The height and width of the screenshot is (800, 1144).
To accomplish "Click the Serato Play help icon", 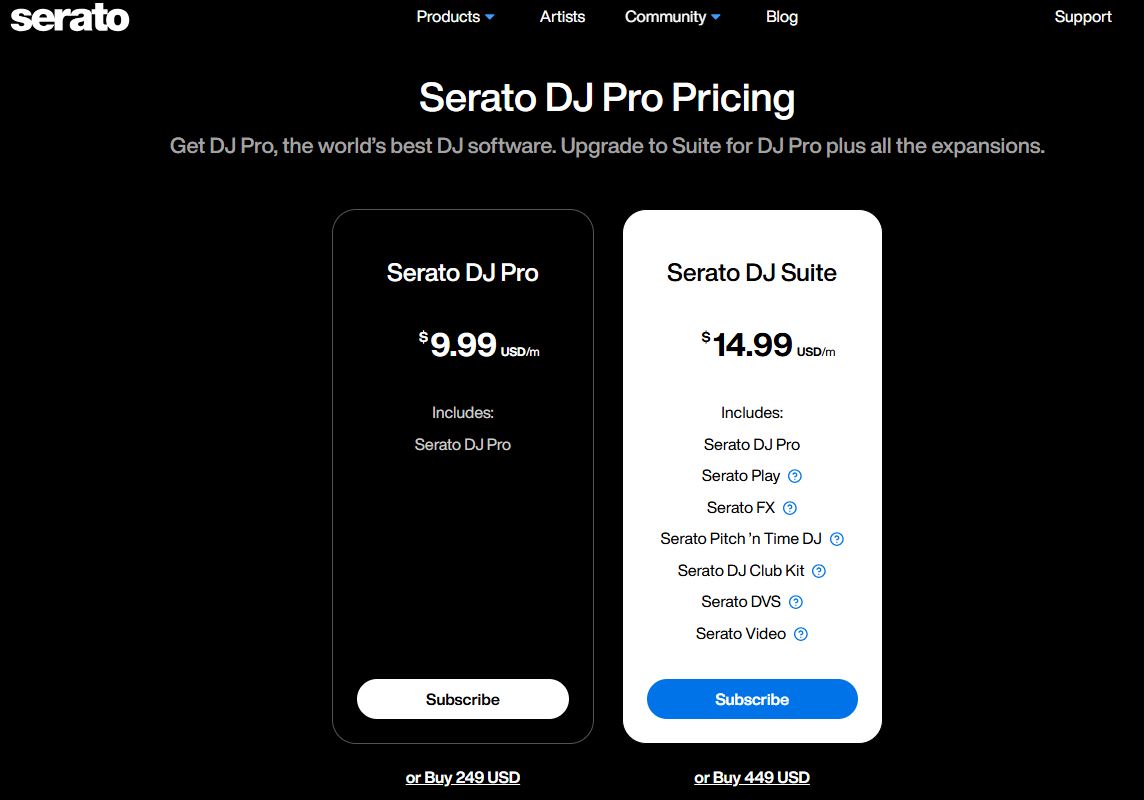I will point(794,476).
